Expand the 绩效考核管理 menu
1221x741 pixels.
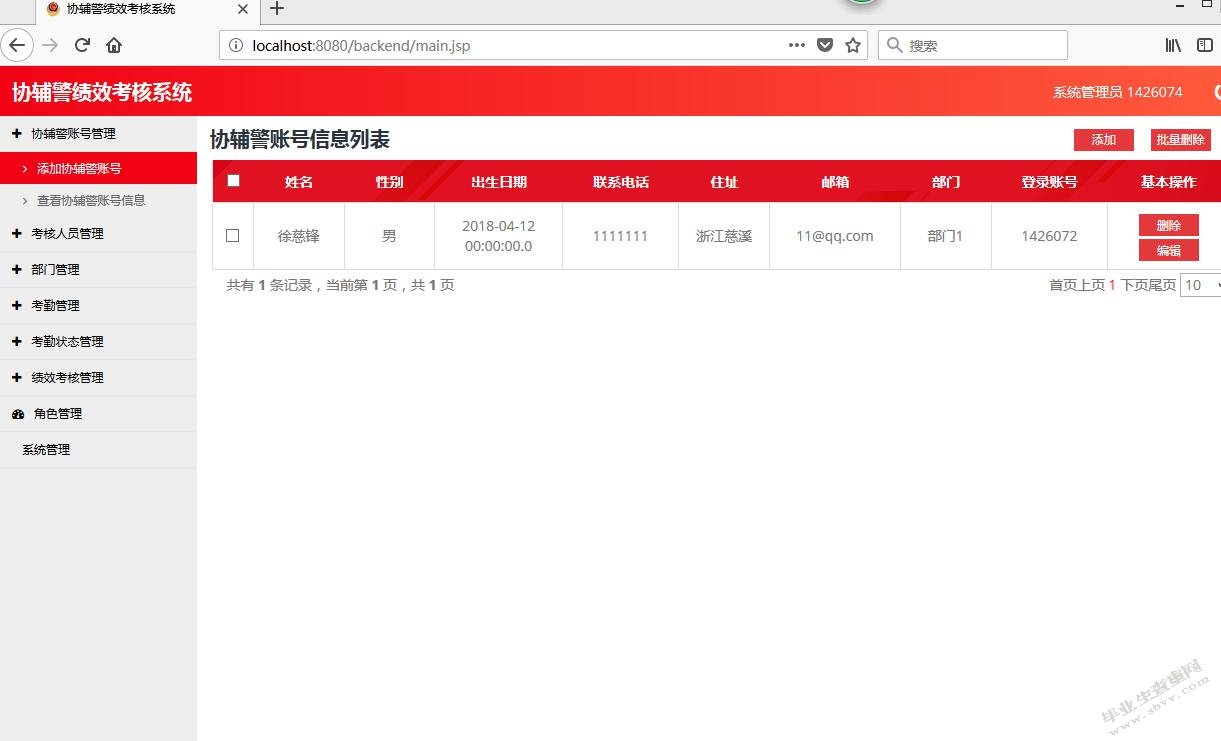pos(98,378)
